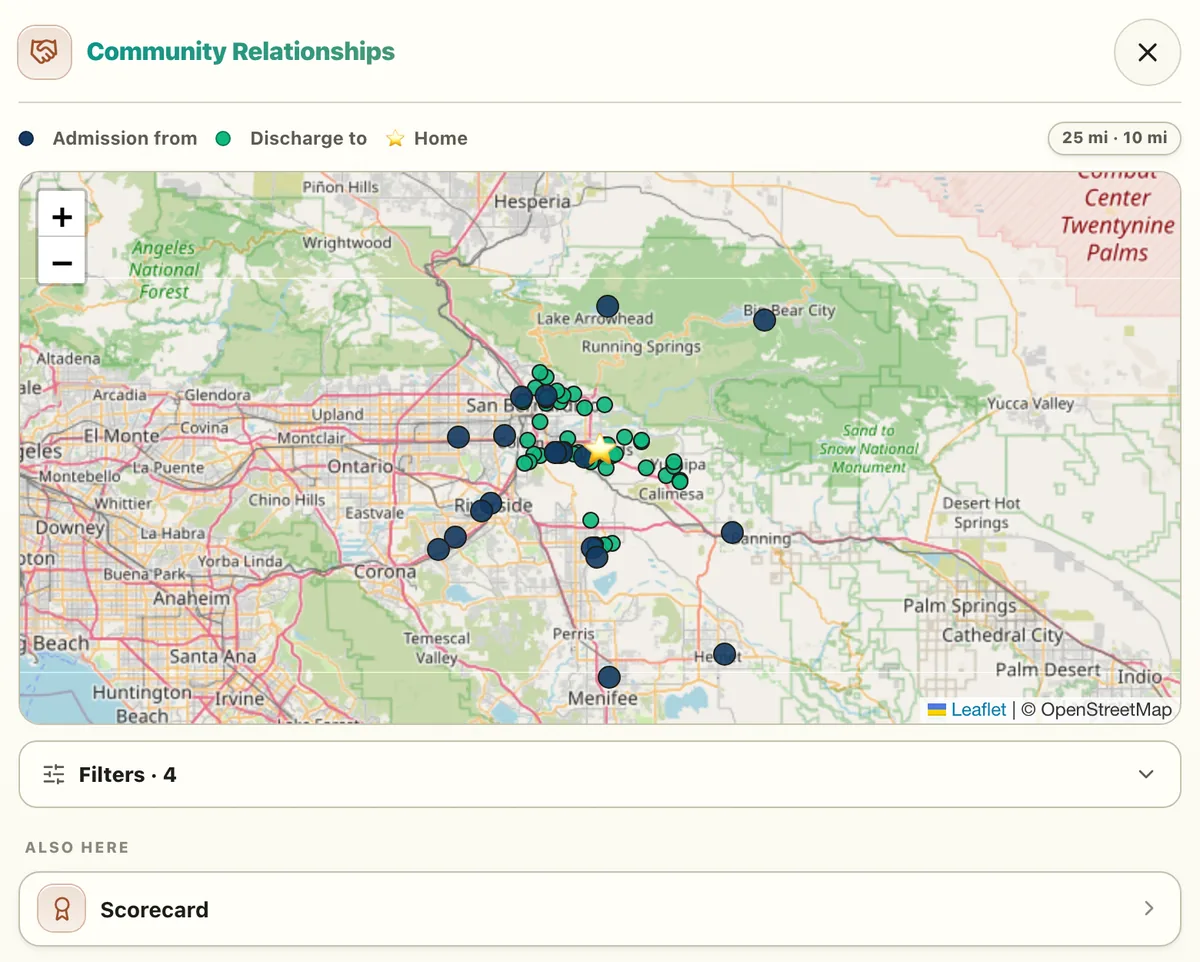This screenshot has height=962, width=1200.
Task: Click the filters sliders icon
Action: point(54,774)
